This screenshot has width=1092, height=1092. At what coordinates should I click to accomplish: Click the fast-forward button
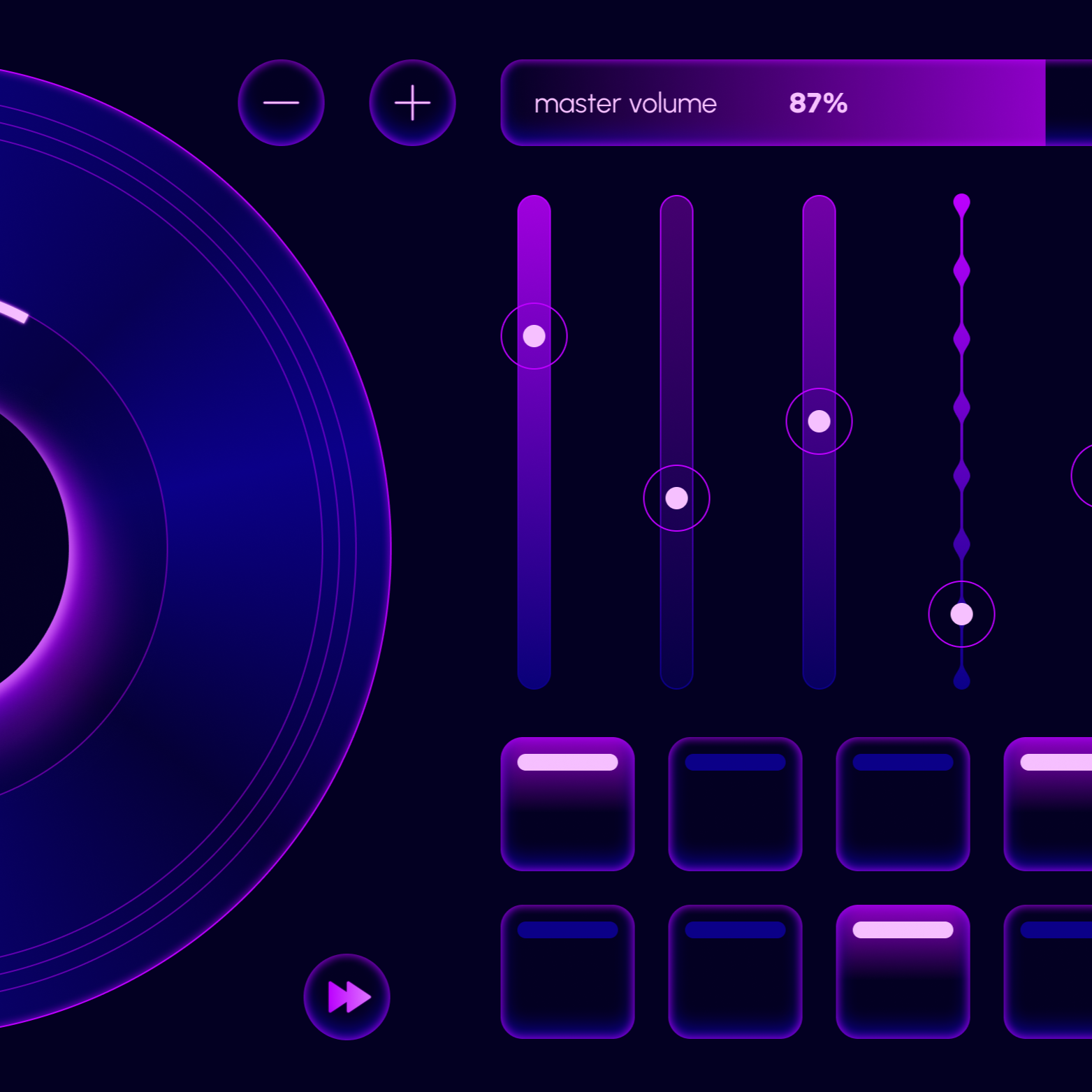pyautogui.click(x=347, y=996)
